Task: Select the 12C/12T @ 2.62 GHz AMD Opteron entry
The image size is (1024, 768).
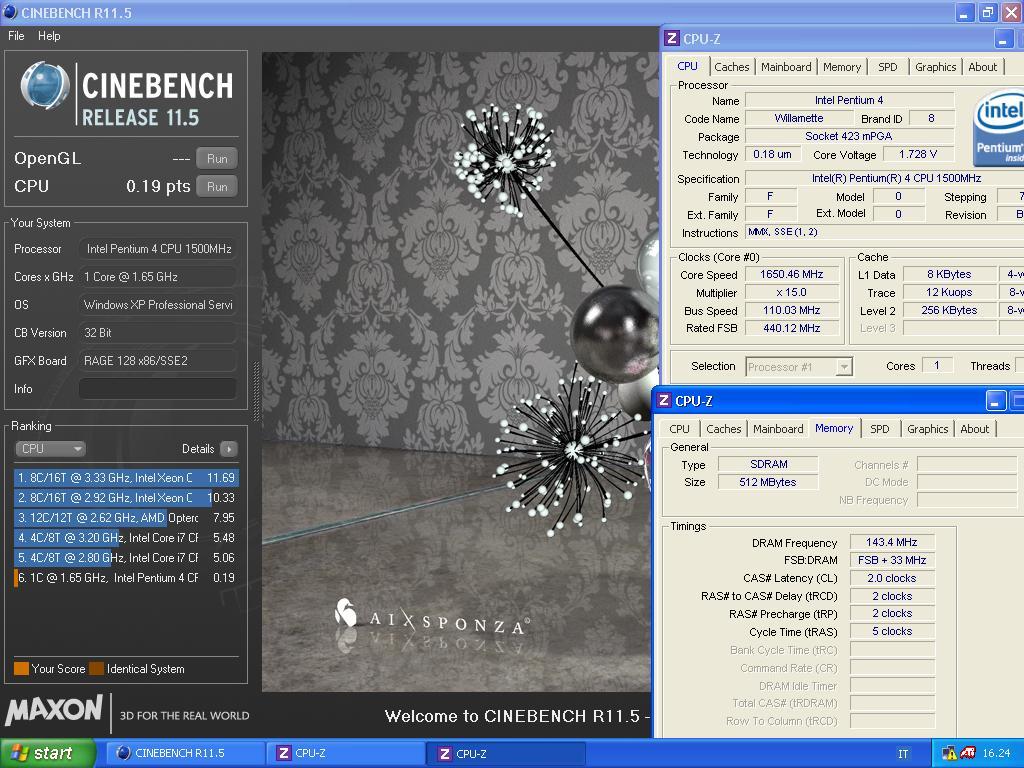Action: pyautogui.click(x=126, y=518)
